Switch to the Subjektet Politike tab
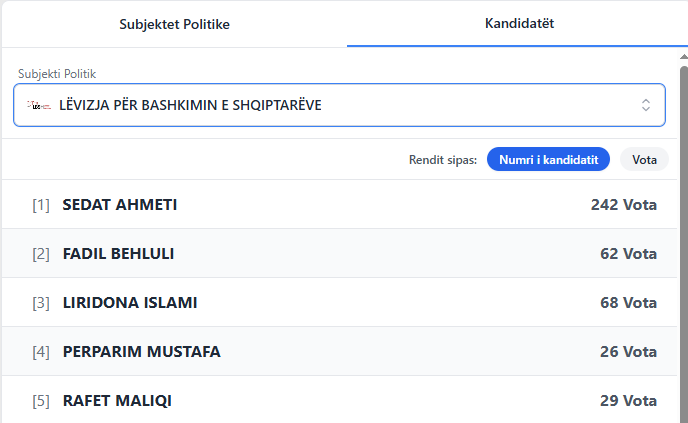The image size is (688, 423). (x=174, y=24)
